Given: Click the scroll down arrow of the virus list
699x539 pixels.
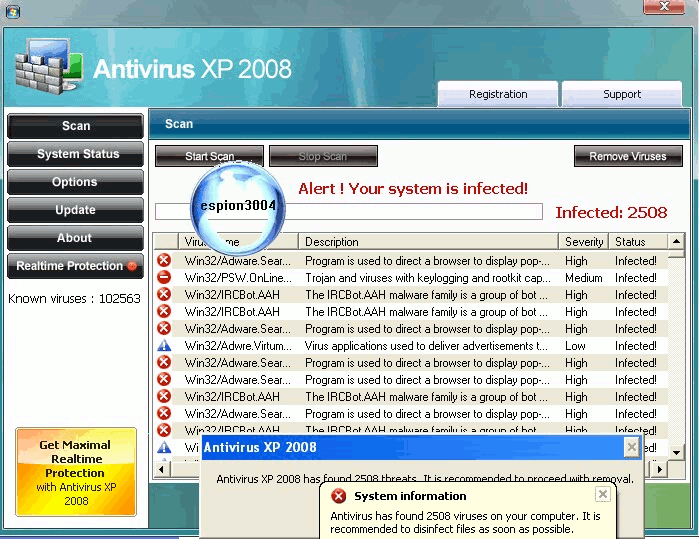Looking at the screenshot, I should click(x=676, y=453).
